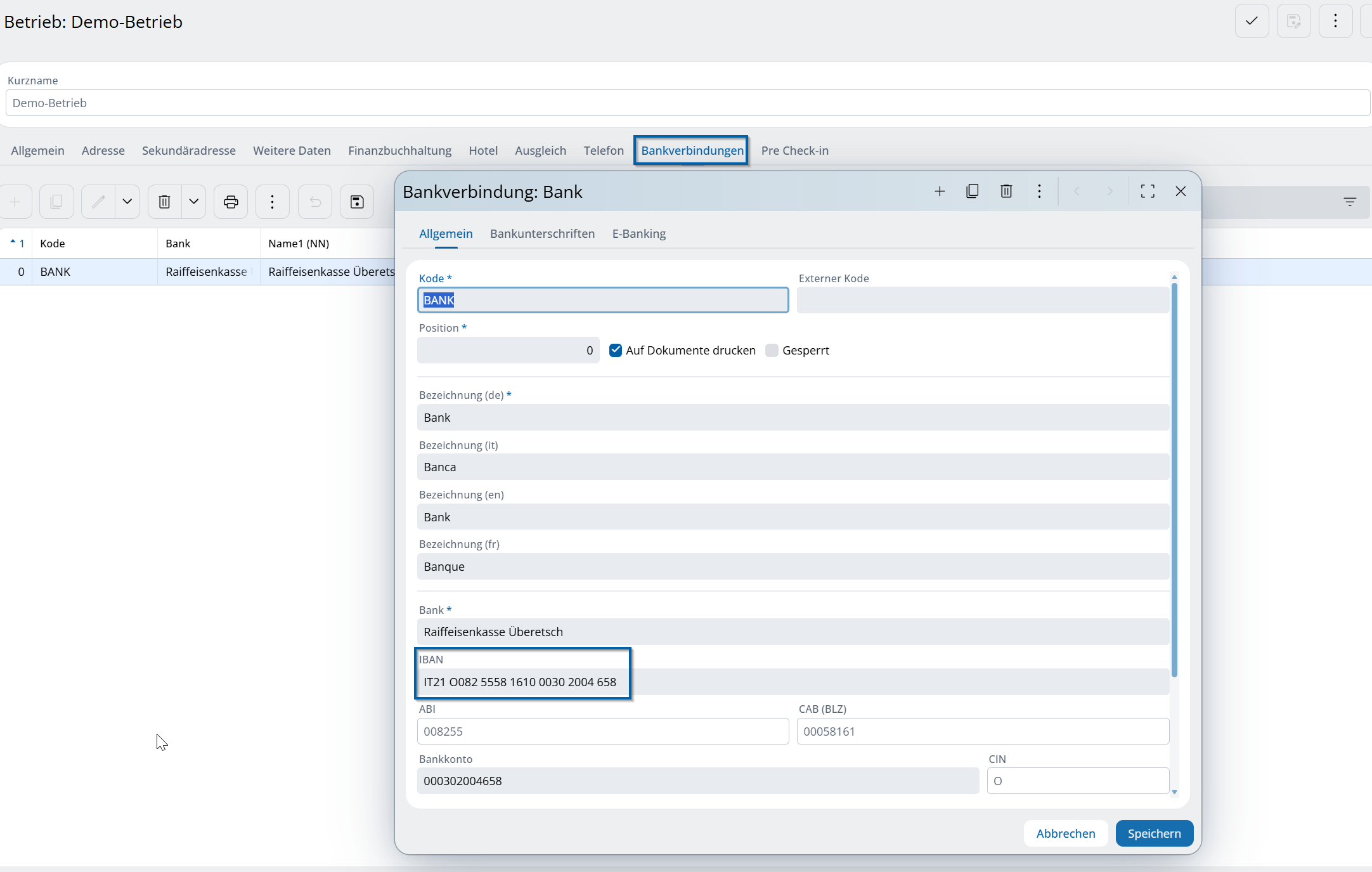Expand dropdown arrow next to delete icon

coord(194,202)
